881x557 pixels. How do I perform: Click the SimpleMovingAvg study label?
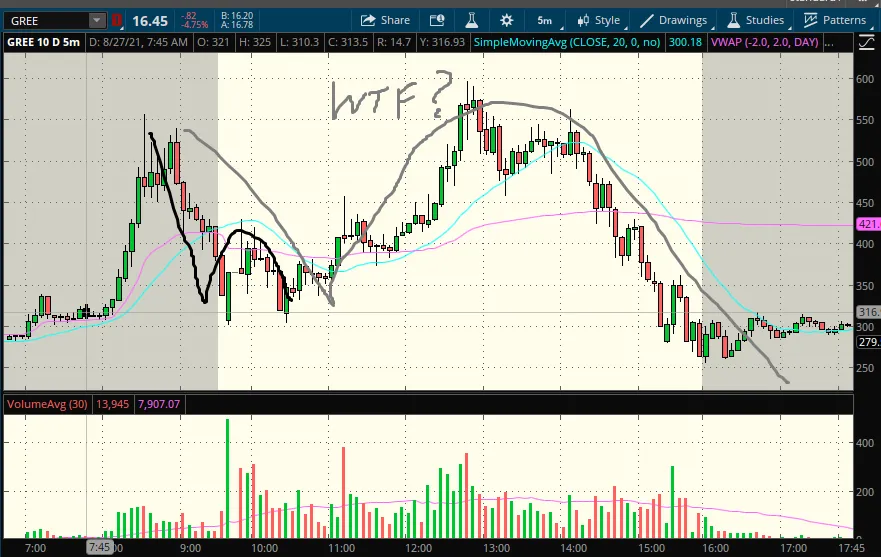coord(567,42)
